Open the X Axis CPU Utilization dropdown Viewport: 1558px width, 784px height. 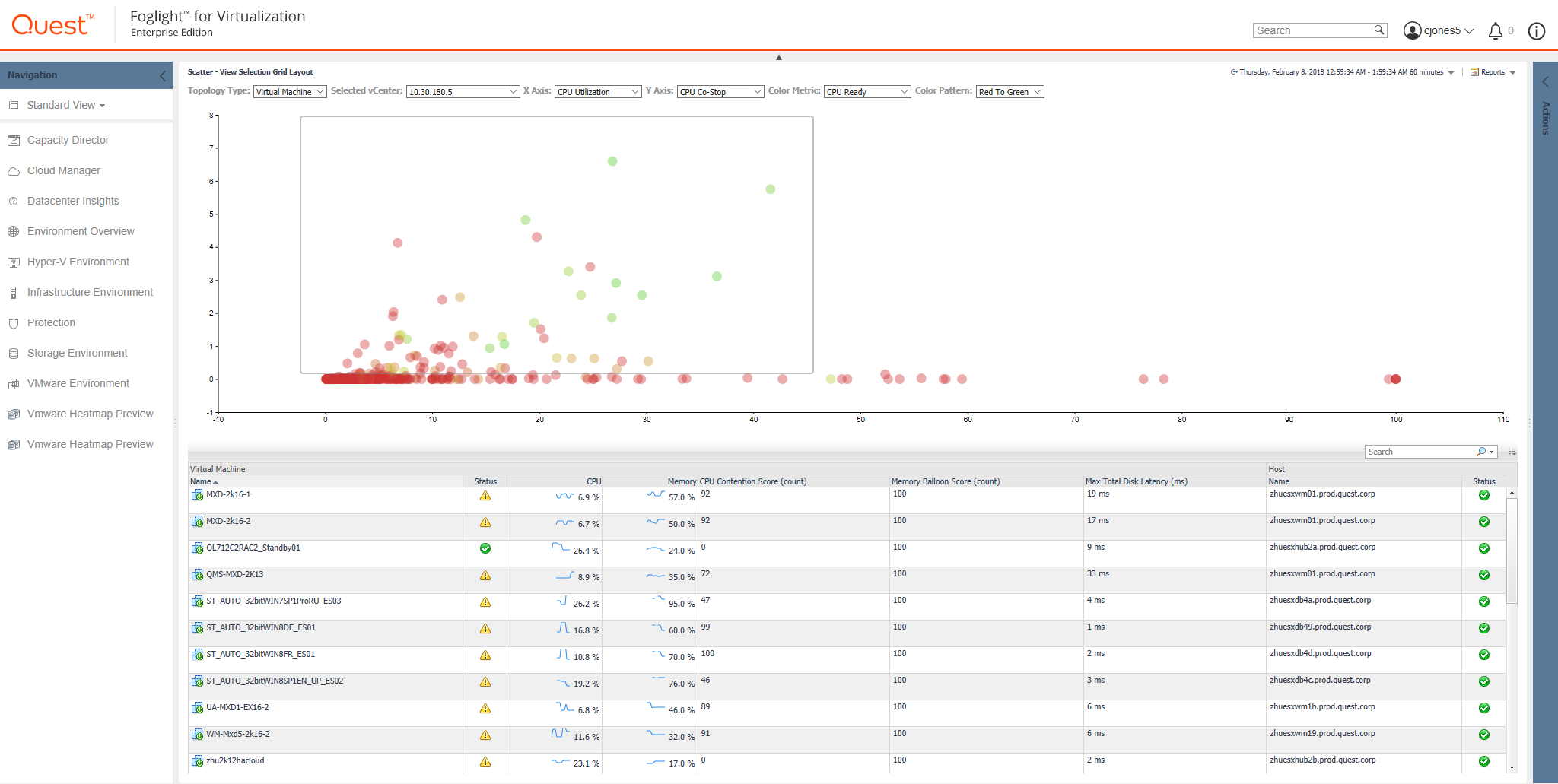pyautogui.click(x=598, y=92)
